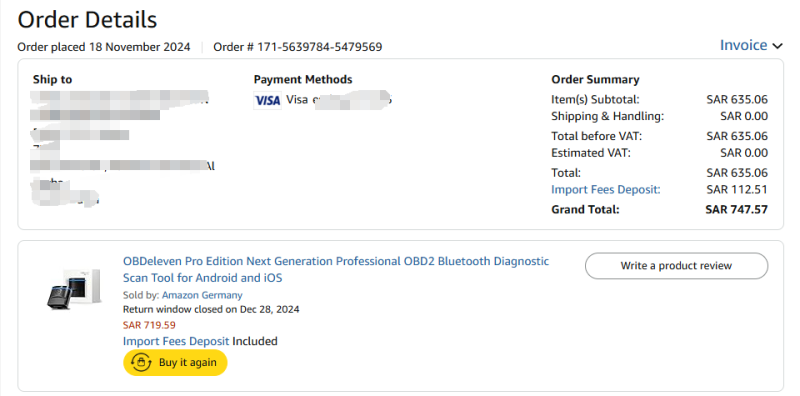Click the Payment Methods heading
Screen dimensions: 800x396
303,80
